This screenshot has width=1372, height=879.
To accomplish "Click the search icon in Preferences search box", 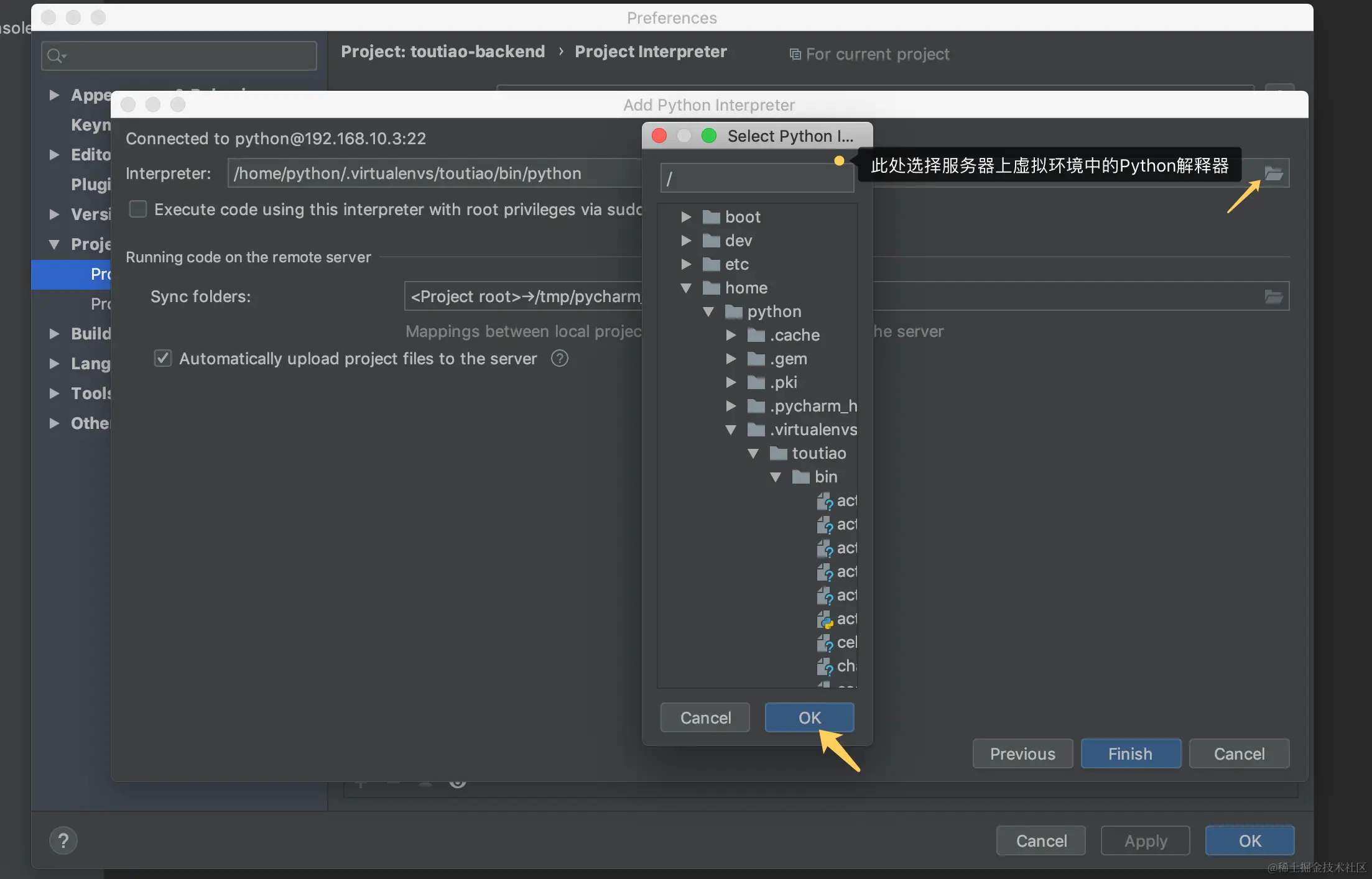I will [55, 56].
